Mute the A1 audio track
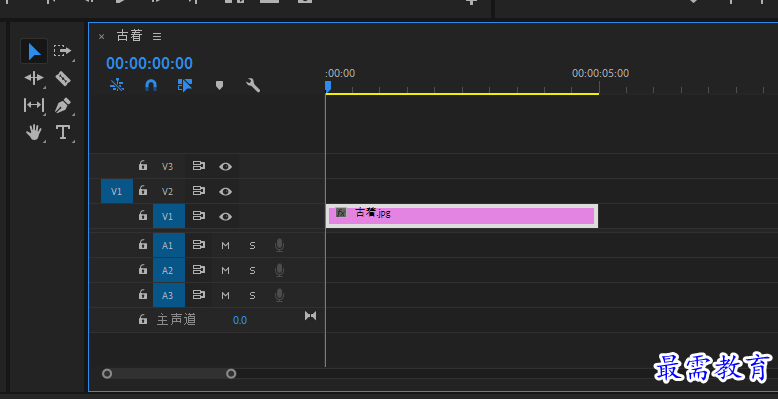Viewport: 778px width, 399px height. (225, 245)
